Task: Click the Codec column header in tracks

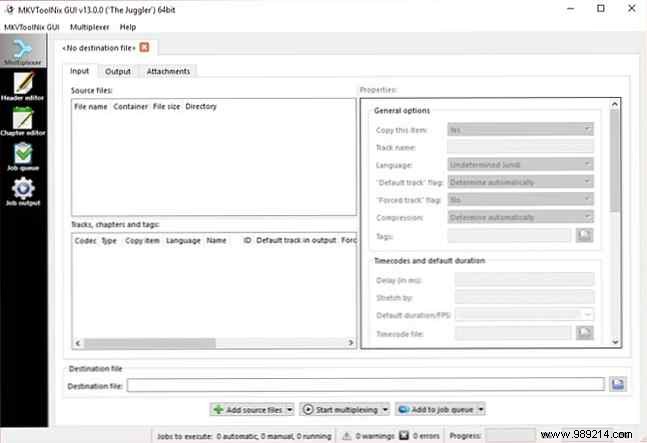Action: [85, 240]
